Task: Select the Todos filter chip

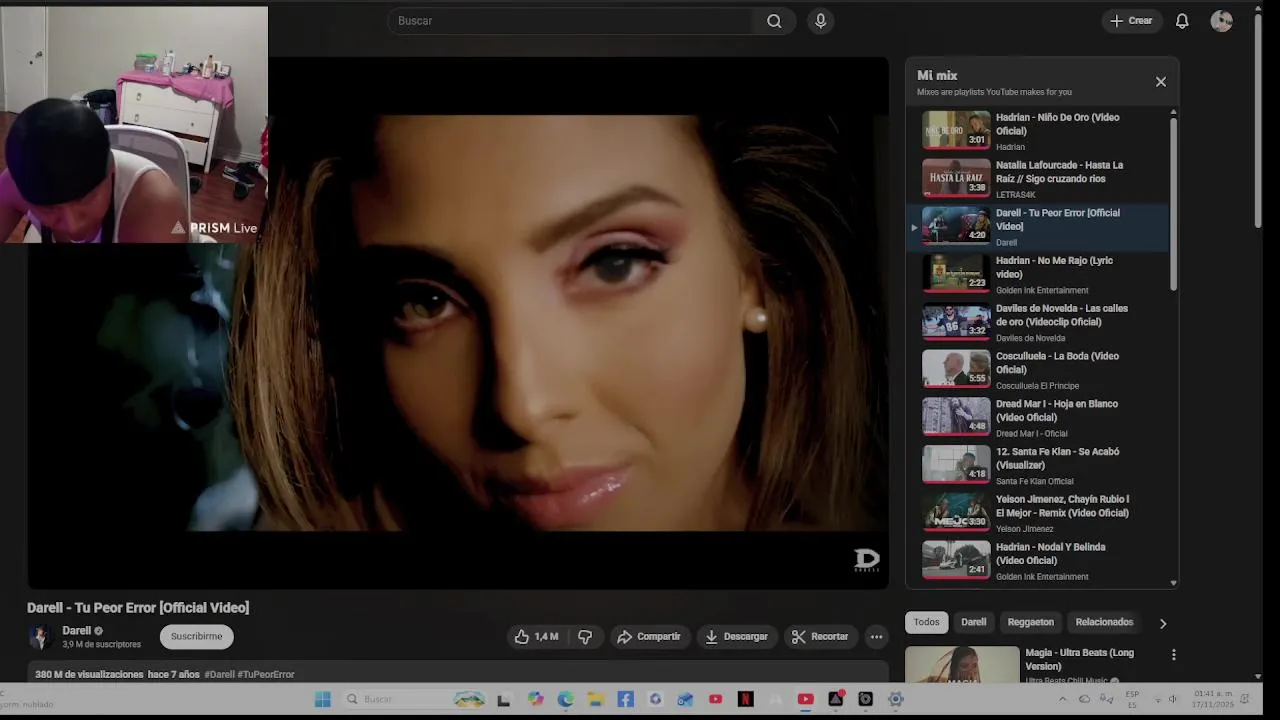Action: 926,622
